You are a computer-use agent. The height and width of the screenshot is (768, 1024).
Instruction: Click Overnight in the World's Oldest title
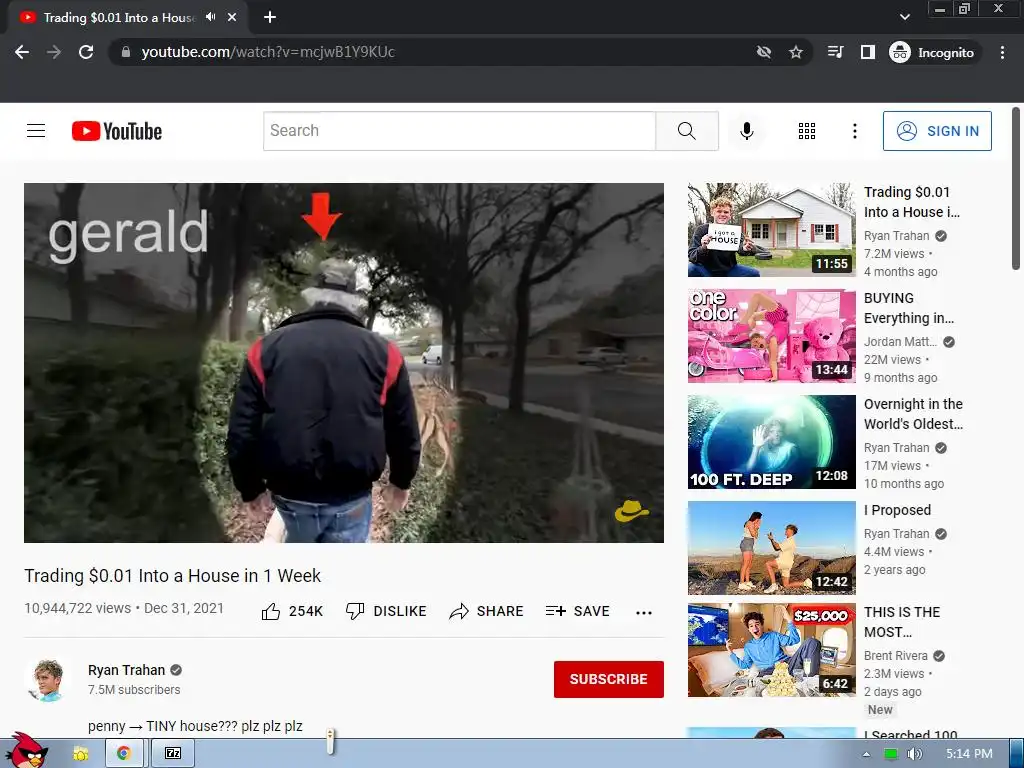coord(913,414)
